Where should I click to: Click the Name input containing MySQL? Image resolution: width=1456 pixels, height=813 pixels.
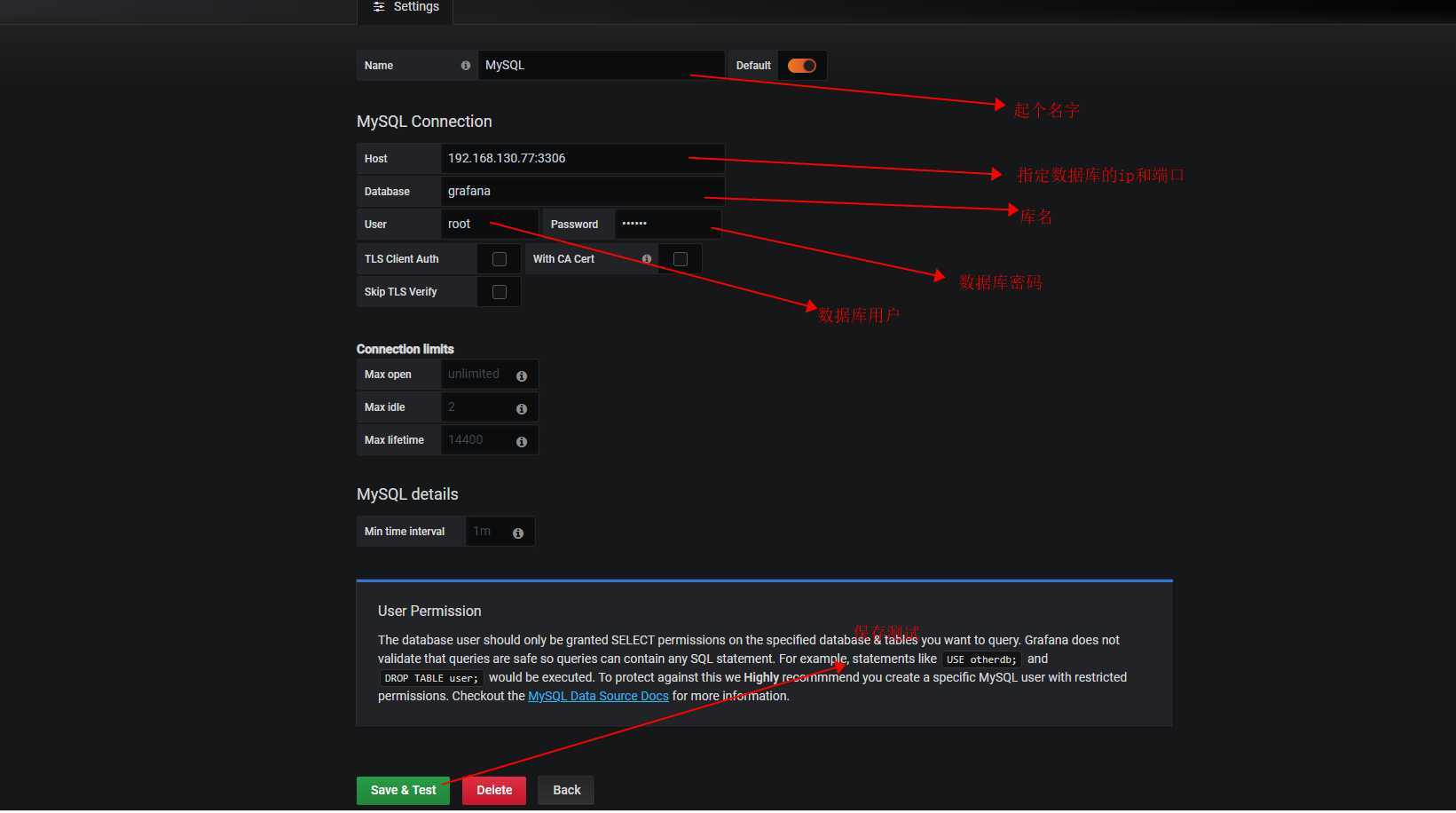tap(602, 66)
